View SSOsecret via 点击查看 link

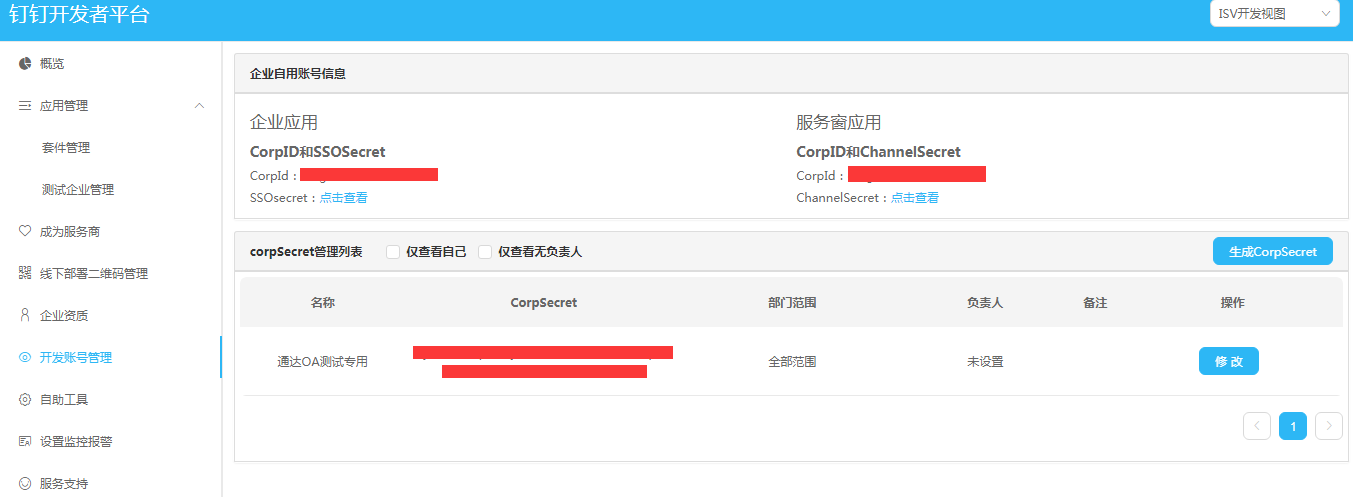pos(343,198)
